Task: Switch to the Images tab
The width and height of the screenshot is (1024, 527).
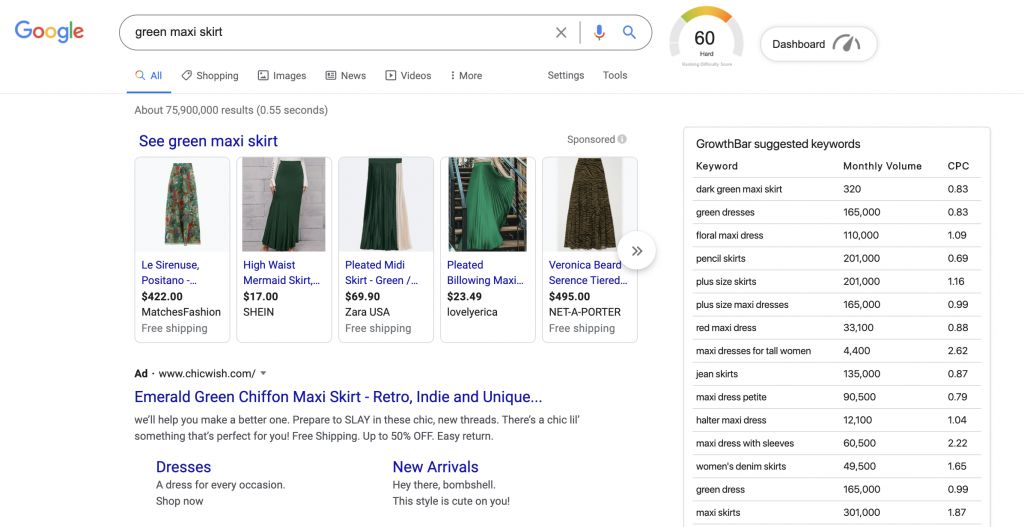Action: [x=281, y=76]
